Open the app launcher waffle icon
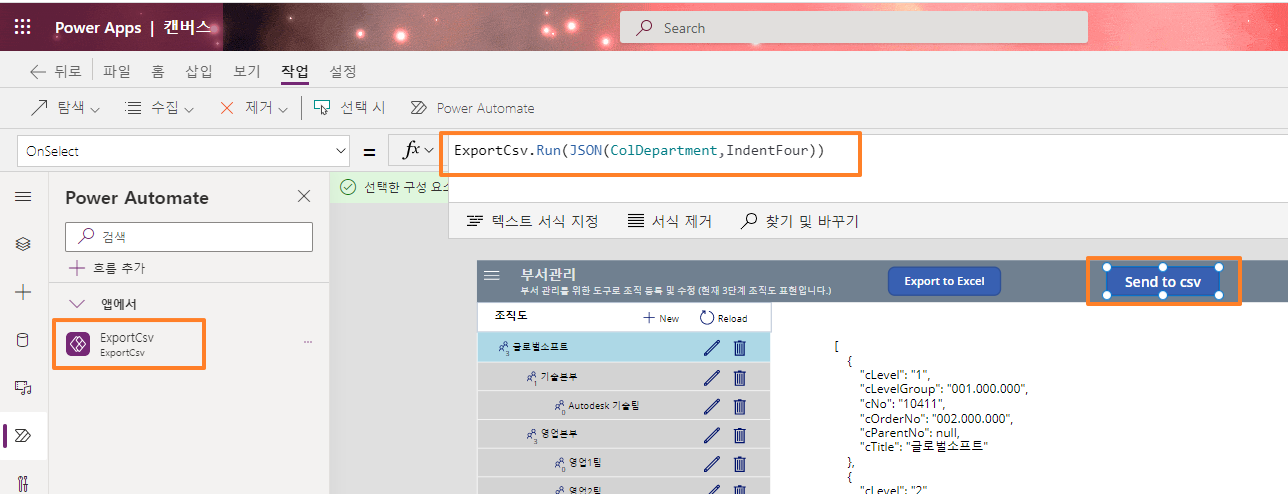1288x494 pixels. point(22,27)
